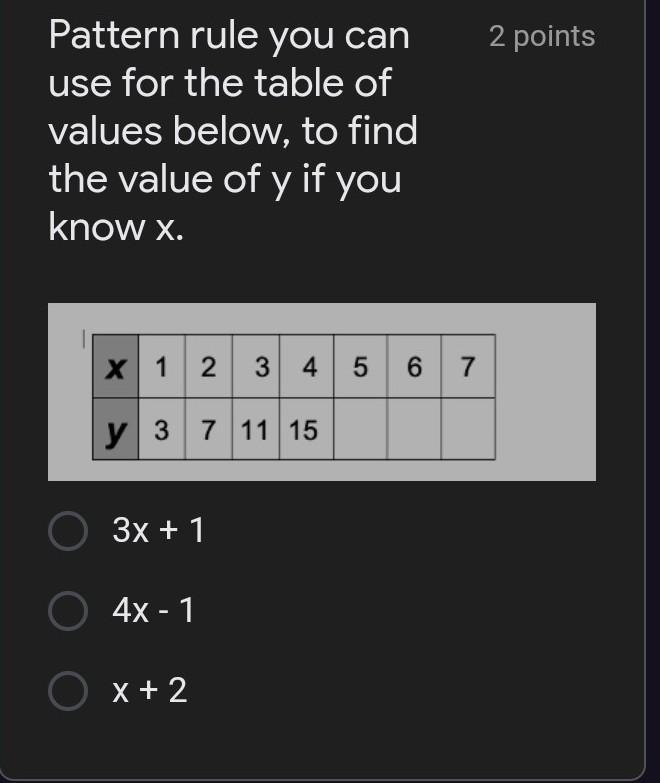This screenshot has width=660, height=783.
Task: Click the table cell showing y value 11
Action: (x=255, y=430)
